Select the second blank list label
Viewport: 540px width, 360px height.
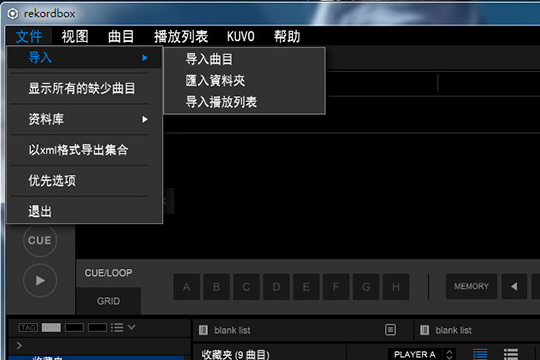coord(454,330)
